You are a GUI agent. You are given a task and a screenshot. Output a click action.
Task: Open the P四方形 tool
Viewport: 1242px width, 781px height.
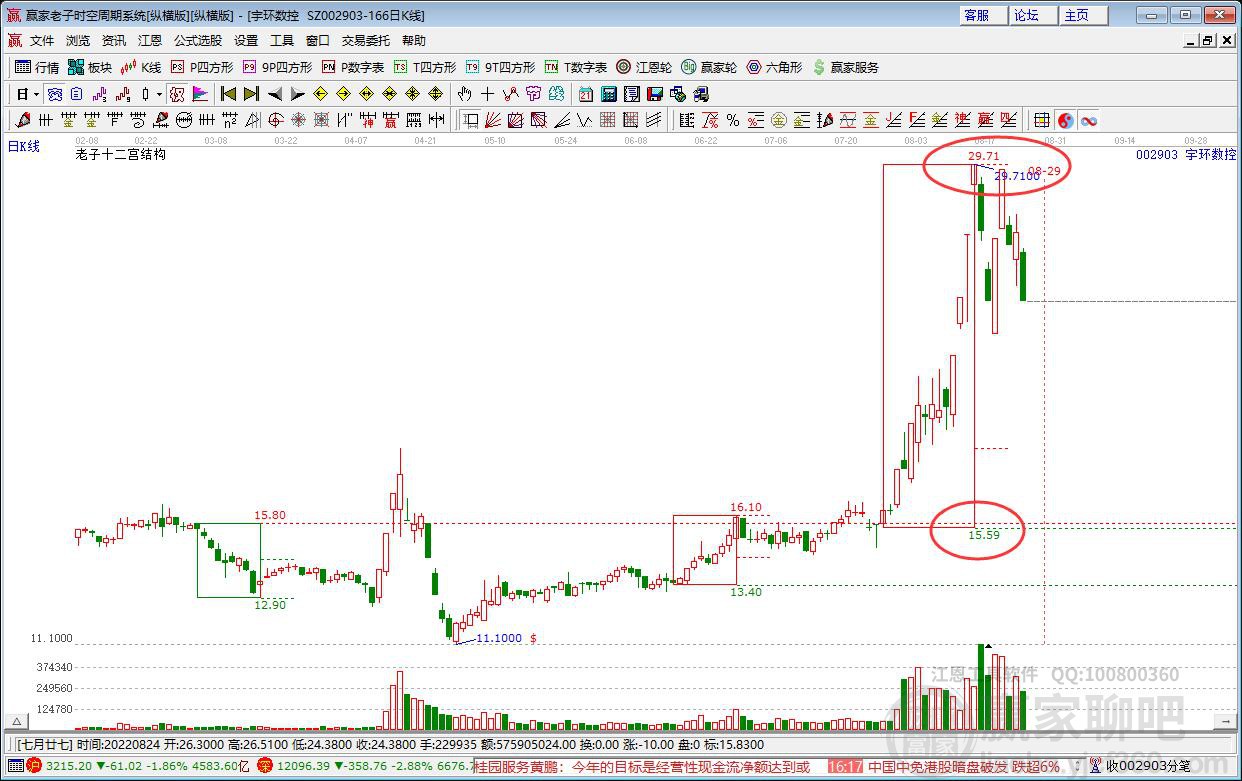click(201, 67)
